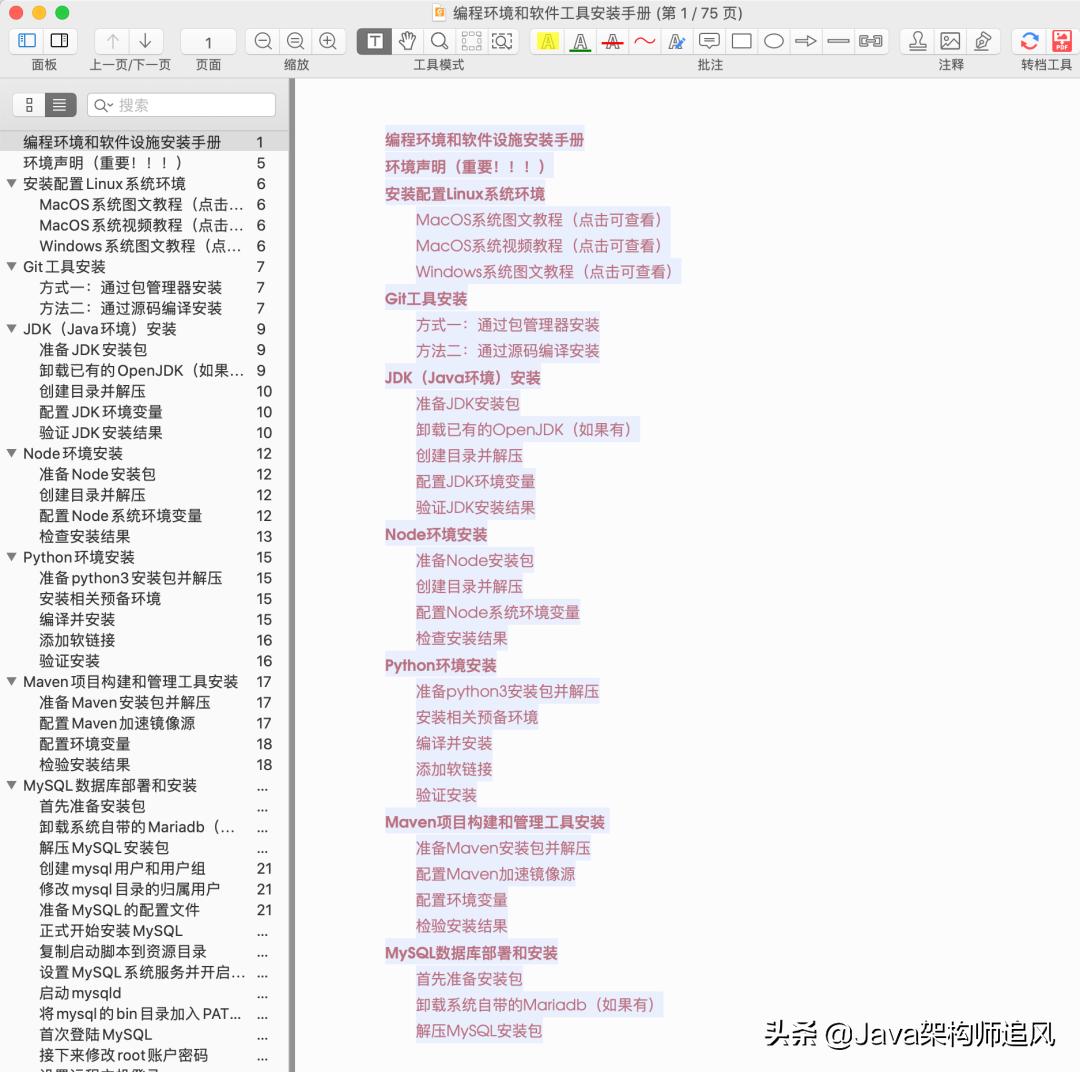Toggle the squiggly line annotation tool
Viewport: 1080px width, 1072px height.
click(x=646, y=41)
